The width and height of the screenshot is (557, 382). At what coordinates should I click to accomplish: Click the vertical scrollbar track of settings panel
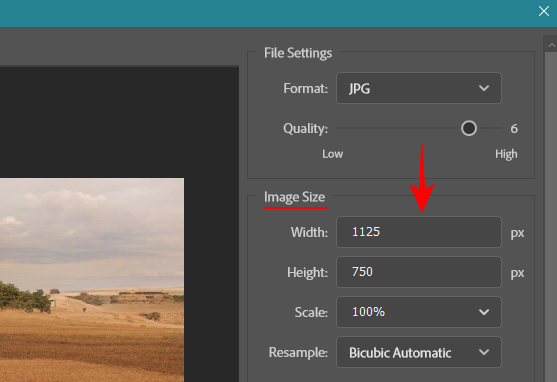pyautogui.click(x=551, y=217)
